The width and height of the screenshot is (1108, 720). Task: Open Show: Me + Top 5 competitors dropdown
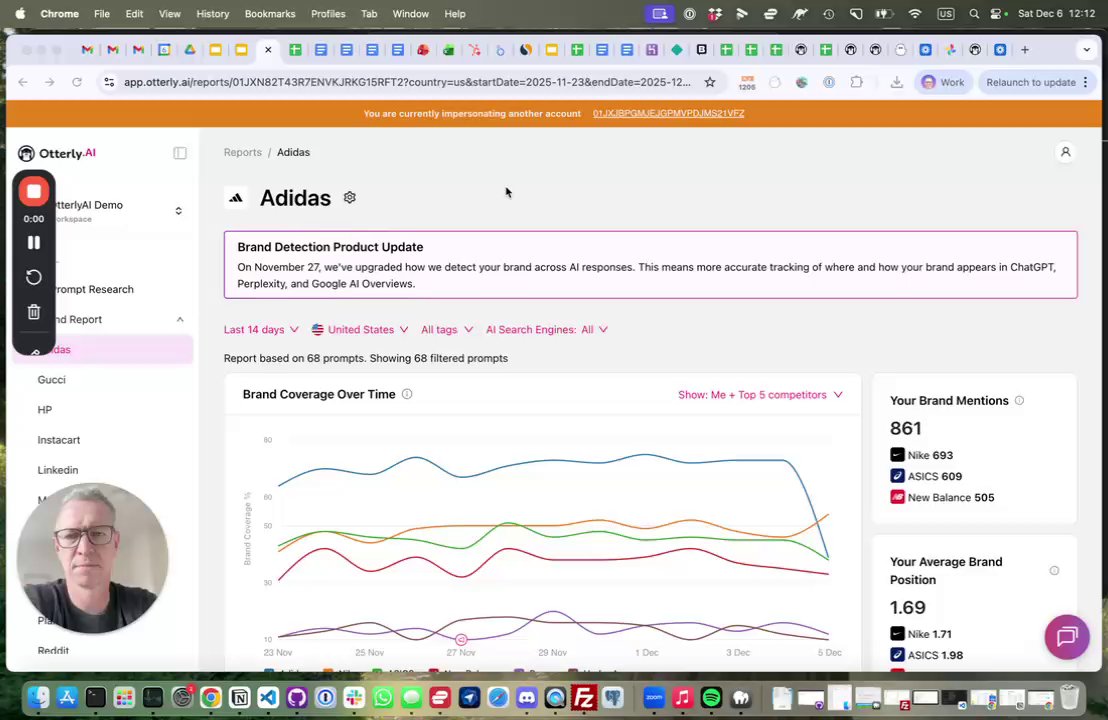tap(760, 395)
